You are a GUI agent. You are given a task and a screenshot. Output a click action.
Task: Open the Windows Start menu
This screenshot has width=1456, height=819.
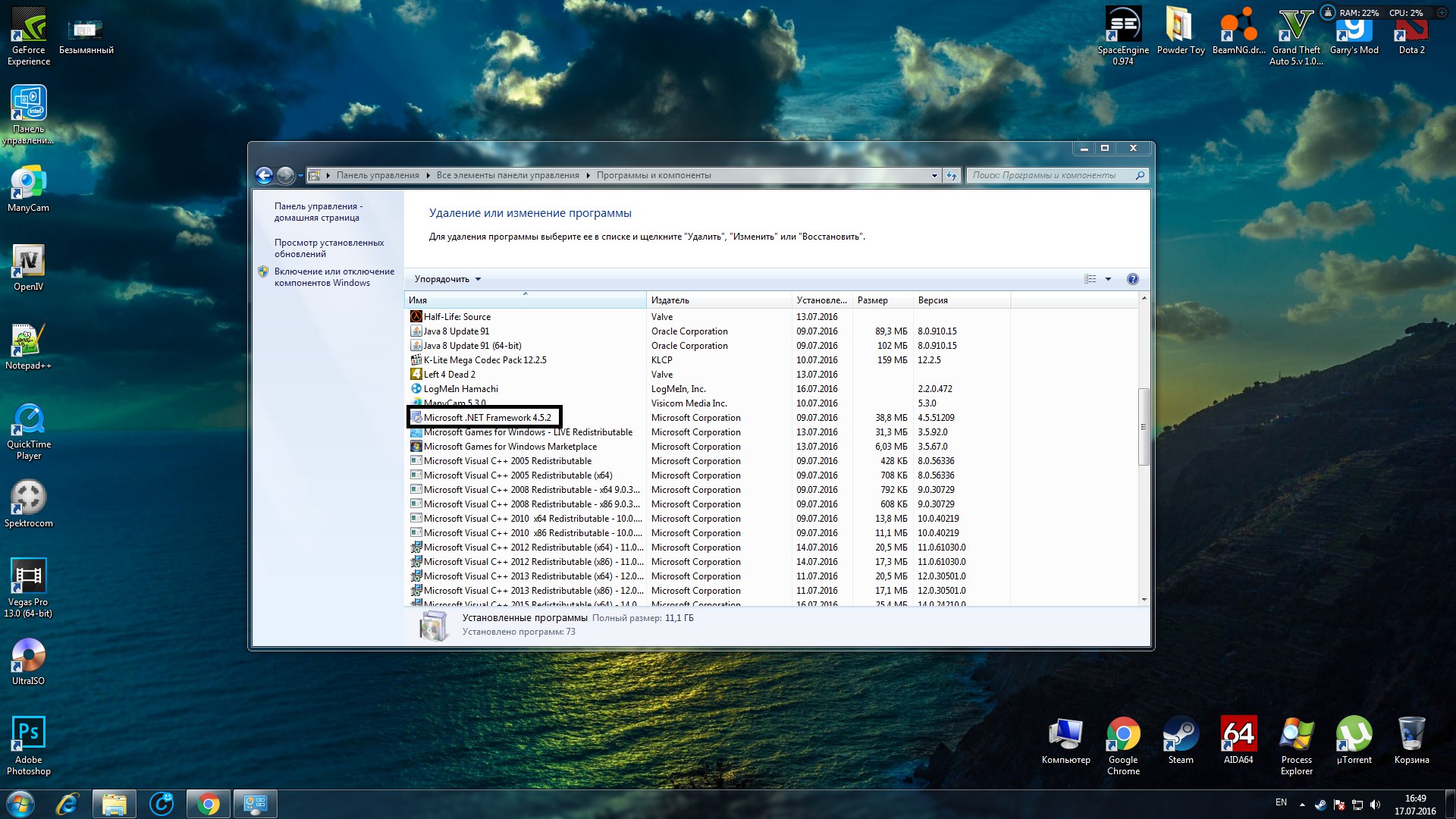20,804
